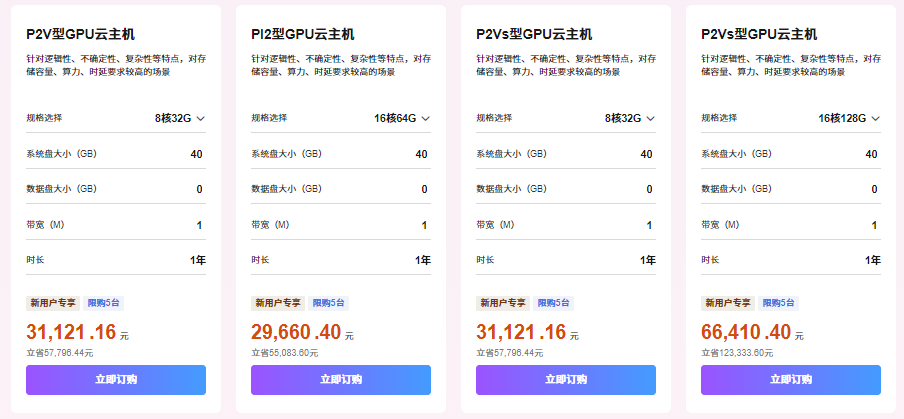Open the PI2型GPU云主机 title
The height and width of the screenshot is (419, 904).
pos(303,35)
